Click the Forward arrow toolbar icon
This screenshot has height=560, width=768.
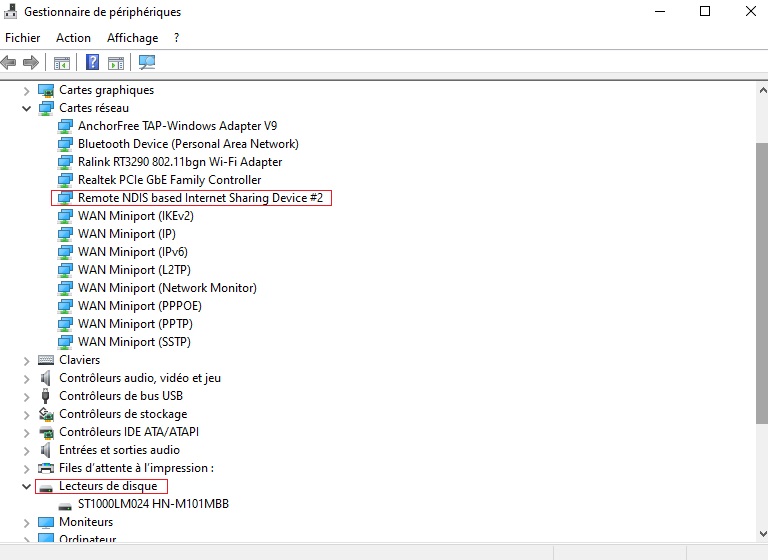pyautogui.click(x=31, y=63)
